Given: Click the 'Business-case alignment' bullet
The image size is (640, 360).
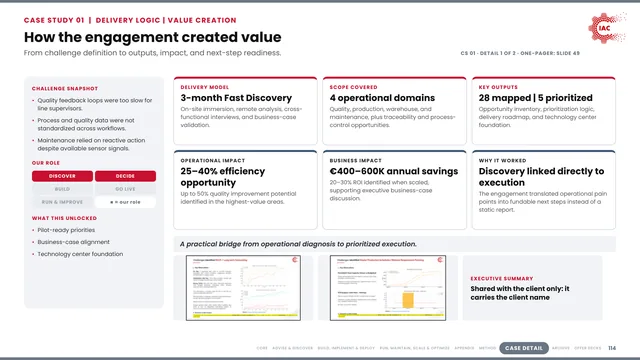Looking at the screenshot, I should tap(73, 242).
